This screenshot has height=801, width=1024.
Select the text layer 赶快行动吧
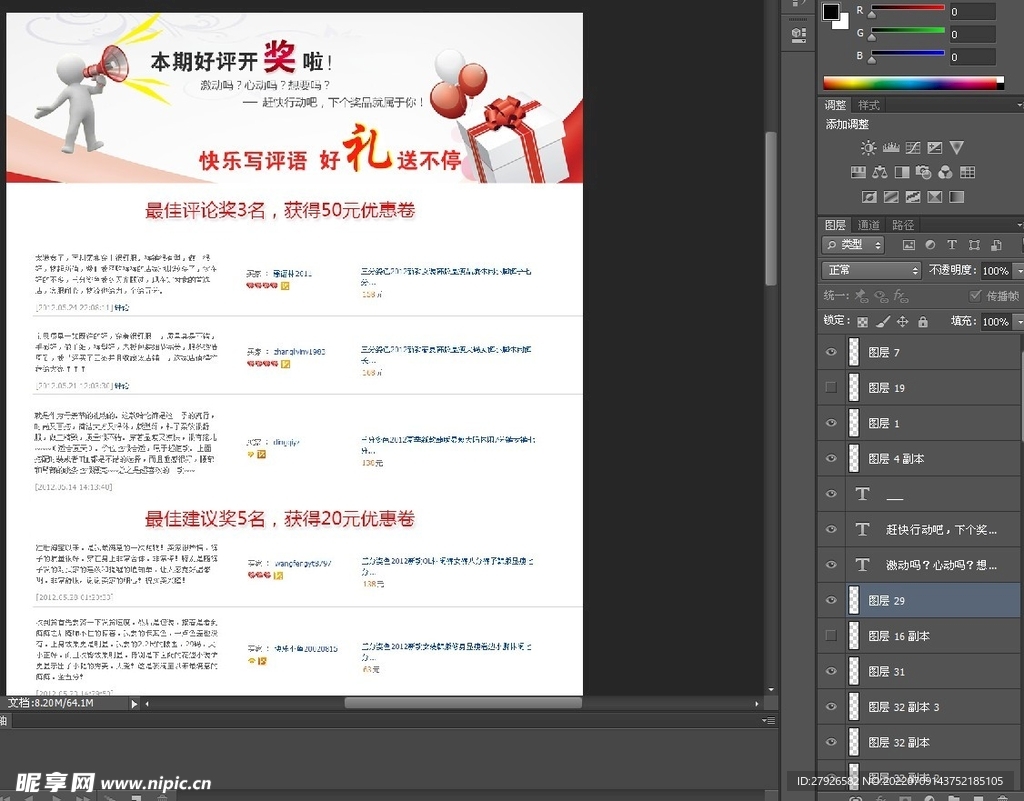pos(940,530)
